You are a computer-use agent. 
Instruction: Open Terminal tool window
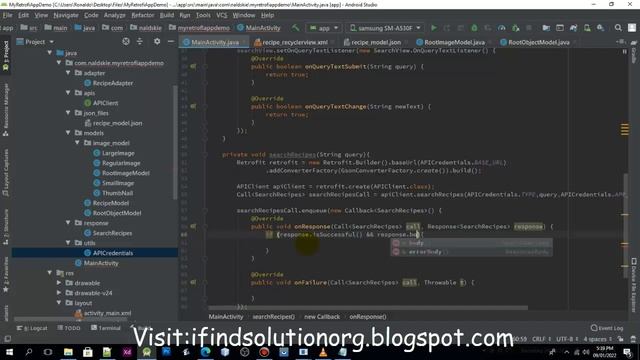(x=106, y=328)
